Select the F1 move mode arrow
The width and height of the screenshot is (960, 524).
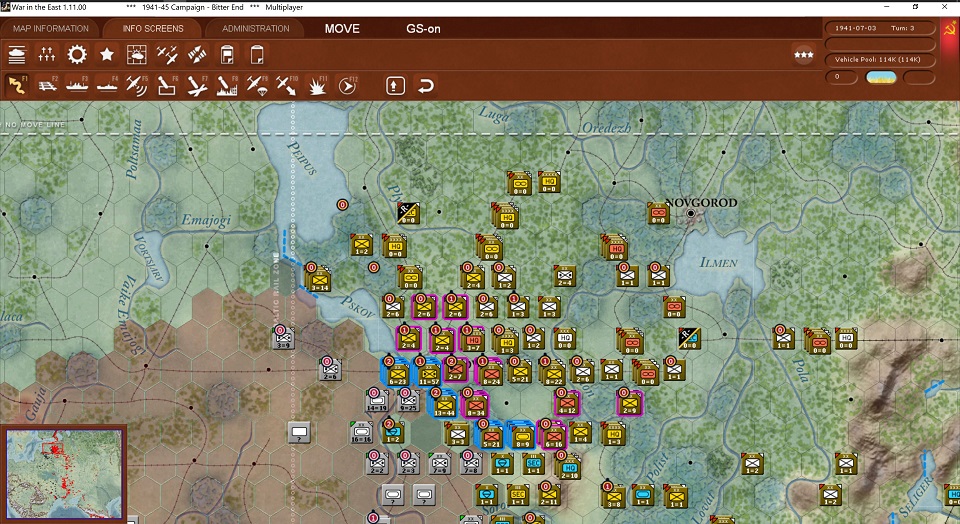click(17, 86)
